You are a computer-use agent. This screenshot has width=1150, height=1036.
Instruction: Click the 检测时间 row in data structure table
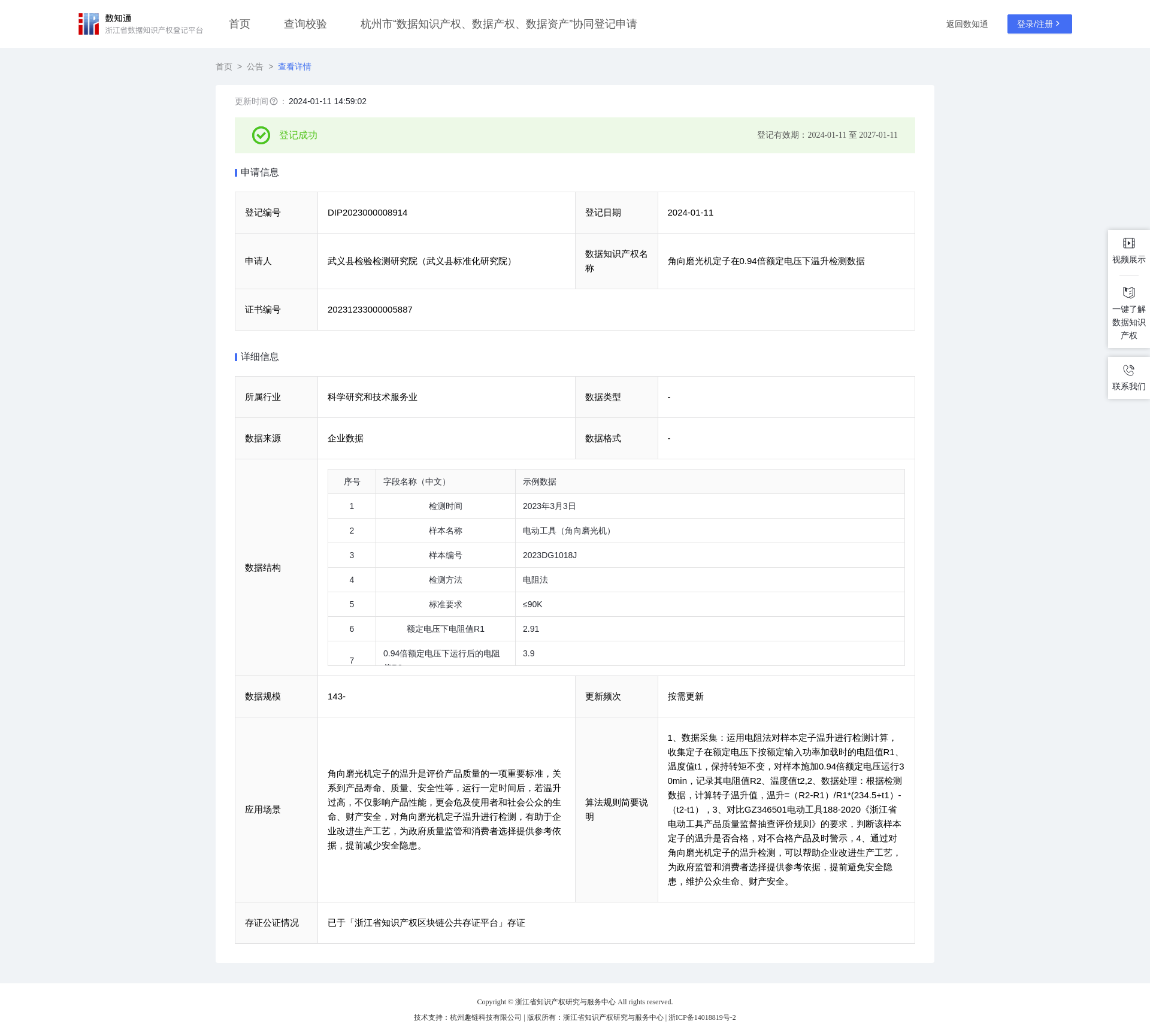coord(616,506)
